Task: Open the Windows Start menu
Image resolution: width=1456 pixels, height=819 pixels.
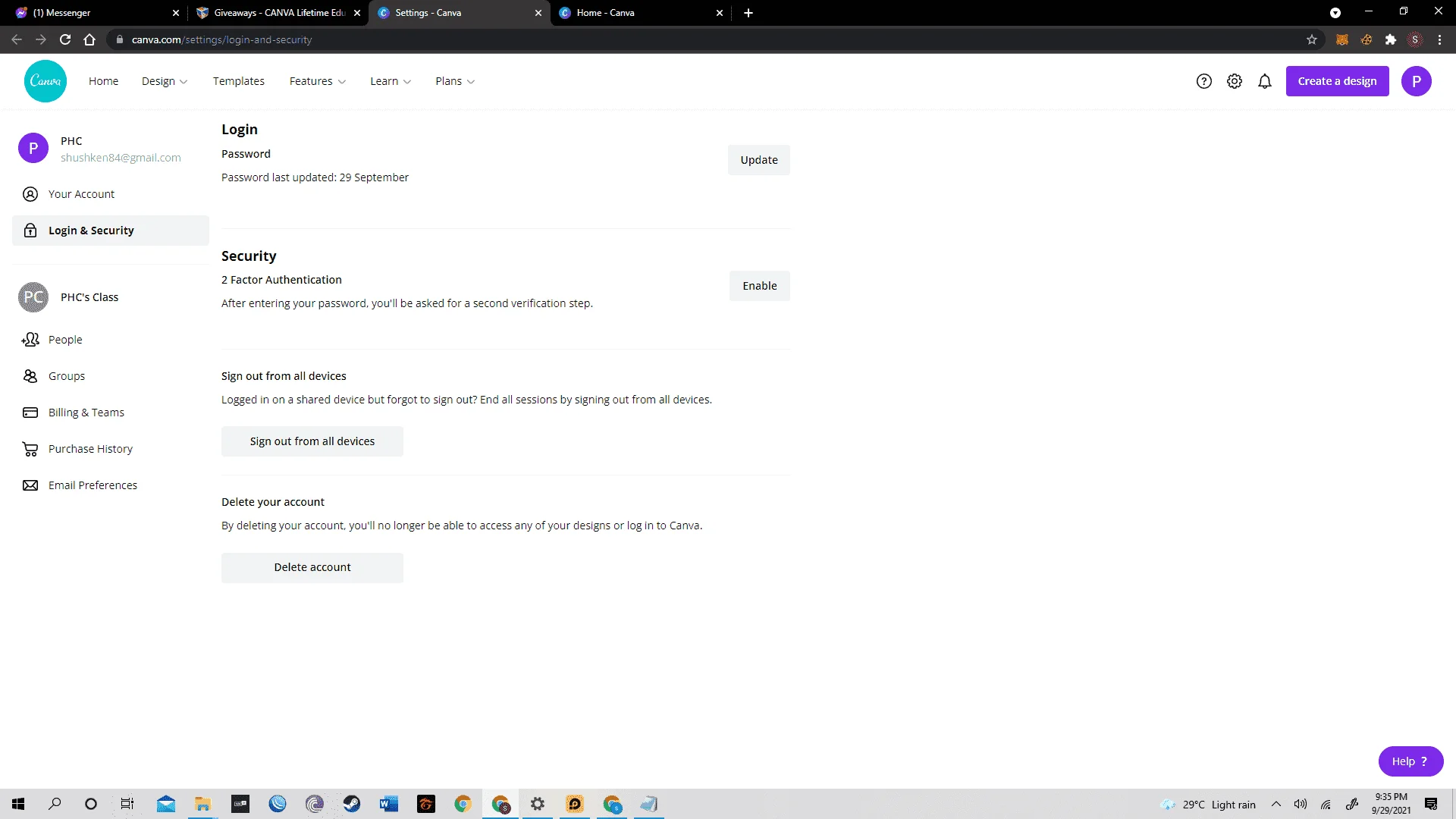Action: tap(18, 804)
